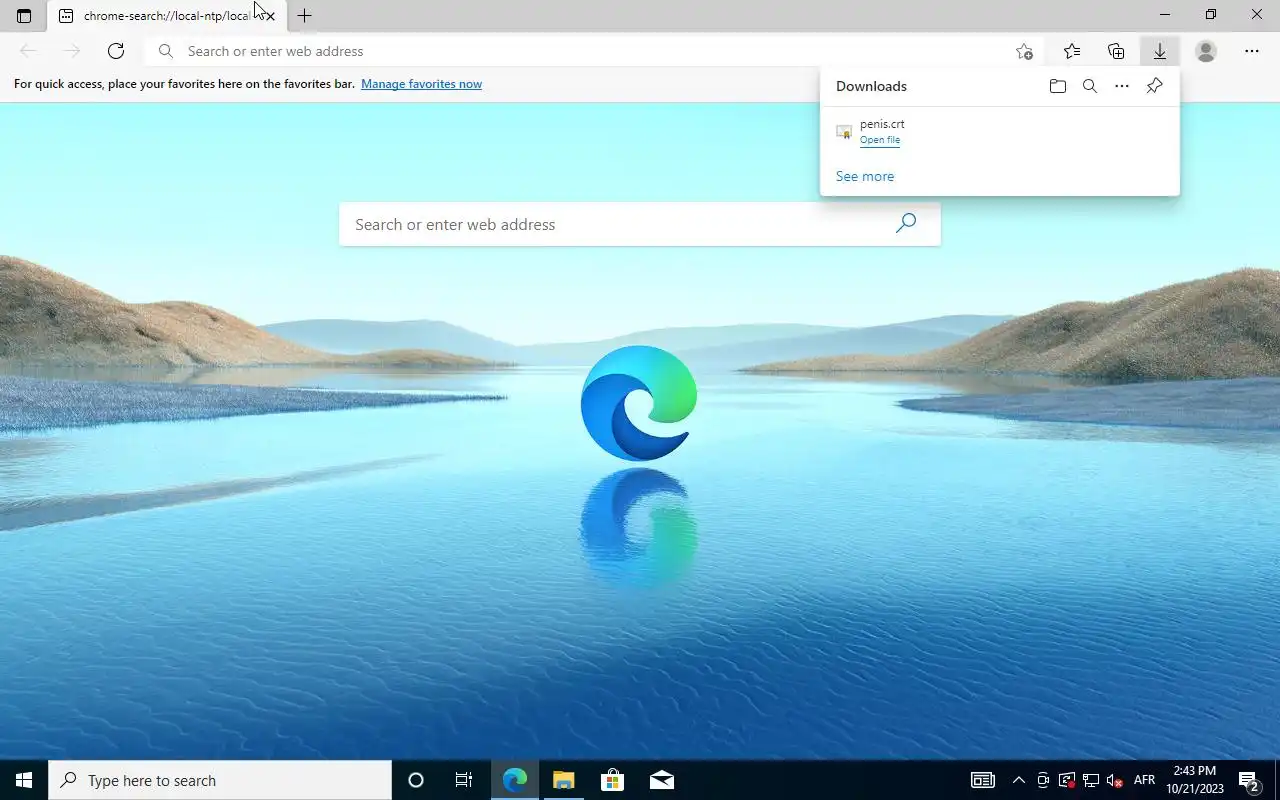Add this page to favorites star
The image size is (1280, 800).
coord(1024,51)
